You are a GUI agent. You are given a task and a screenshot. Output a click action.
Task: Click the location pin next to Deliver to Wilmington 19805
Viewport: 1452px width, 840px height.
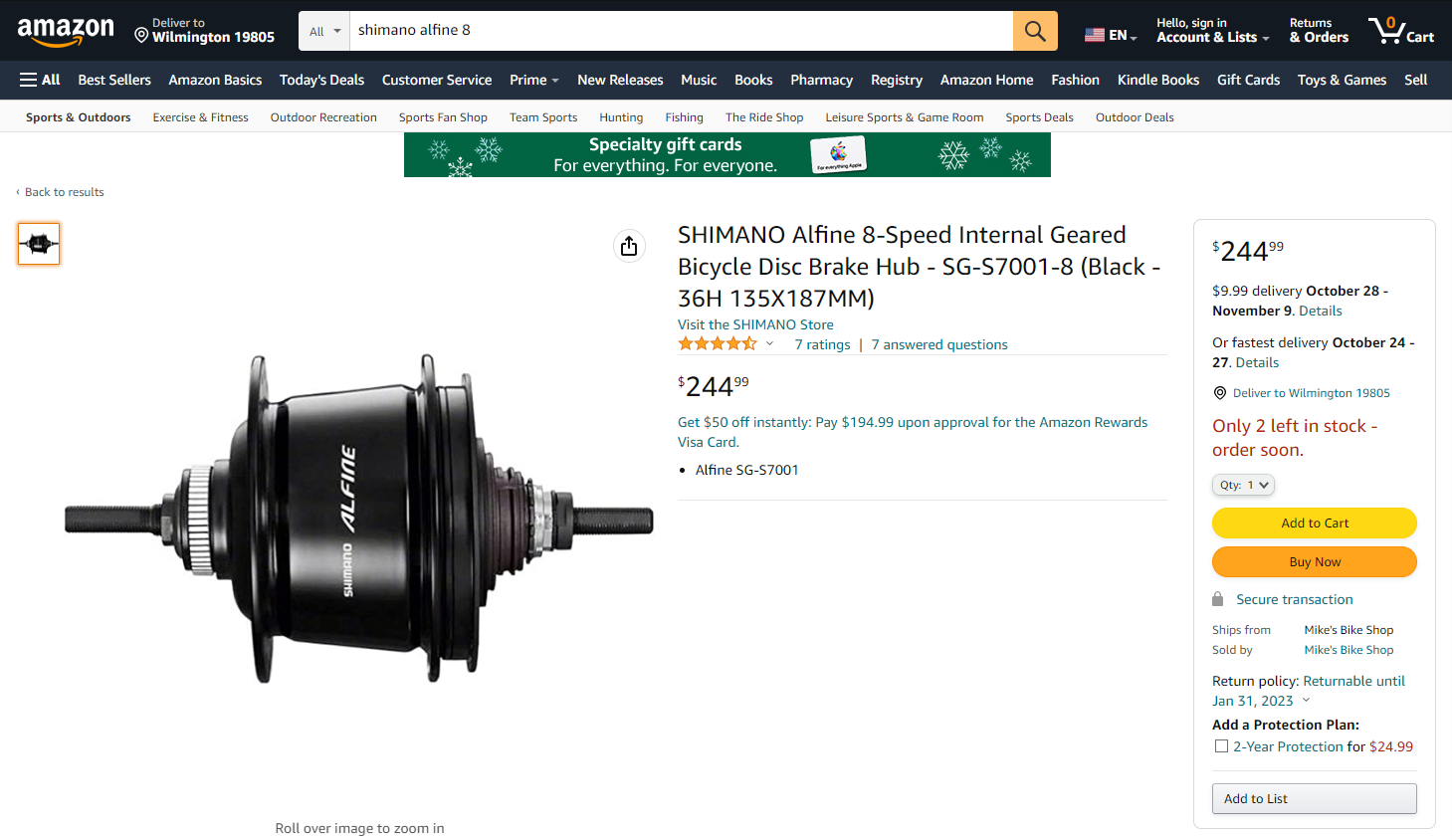coord(1220,393)
